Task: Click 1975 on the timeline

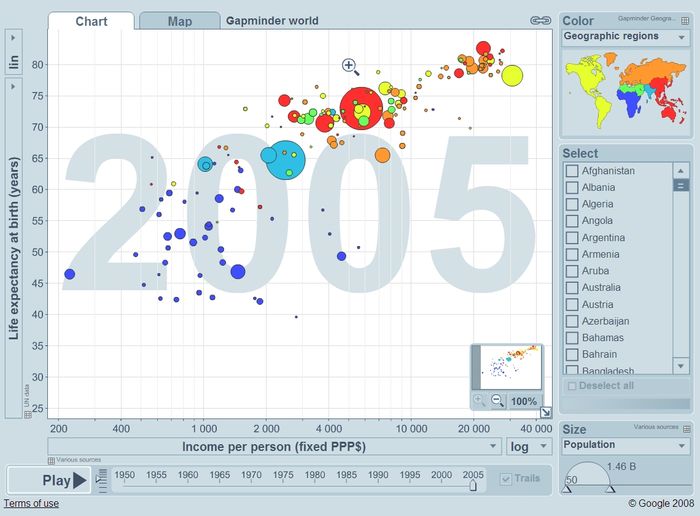Action: point(283,475)
